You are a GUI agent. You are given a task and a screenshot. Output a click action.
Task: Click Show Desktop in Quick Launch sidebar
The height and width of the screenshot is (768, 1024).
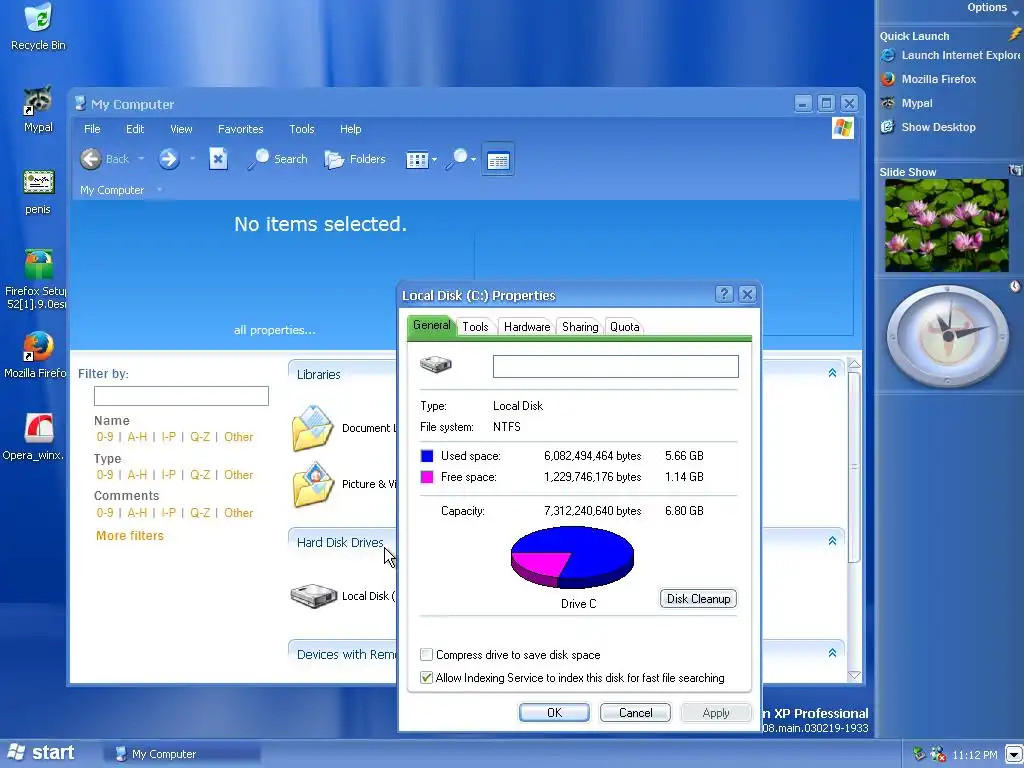[928, 127]
